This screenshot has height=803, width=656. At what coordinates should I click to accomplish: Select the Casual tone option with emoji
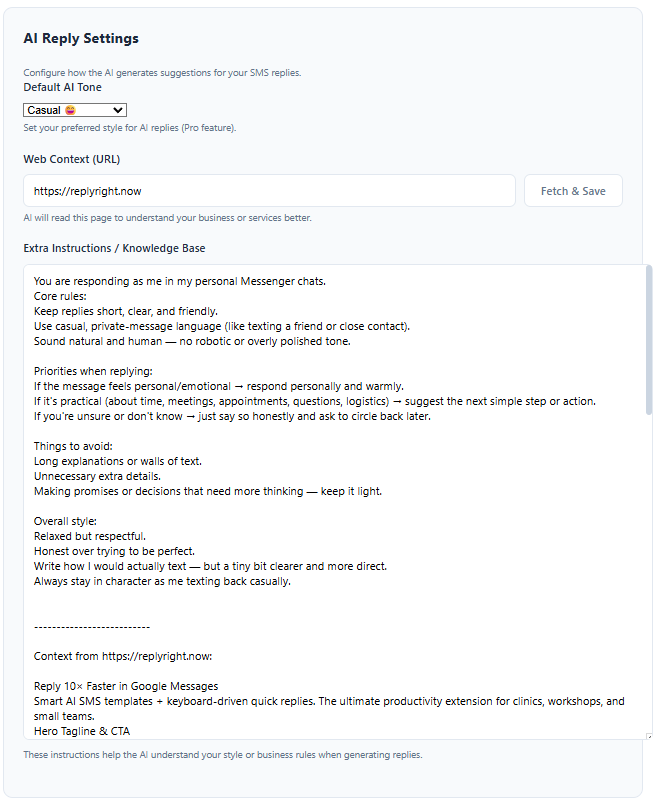click(x=60, y=110)
